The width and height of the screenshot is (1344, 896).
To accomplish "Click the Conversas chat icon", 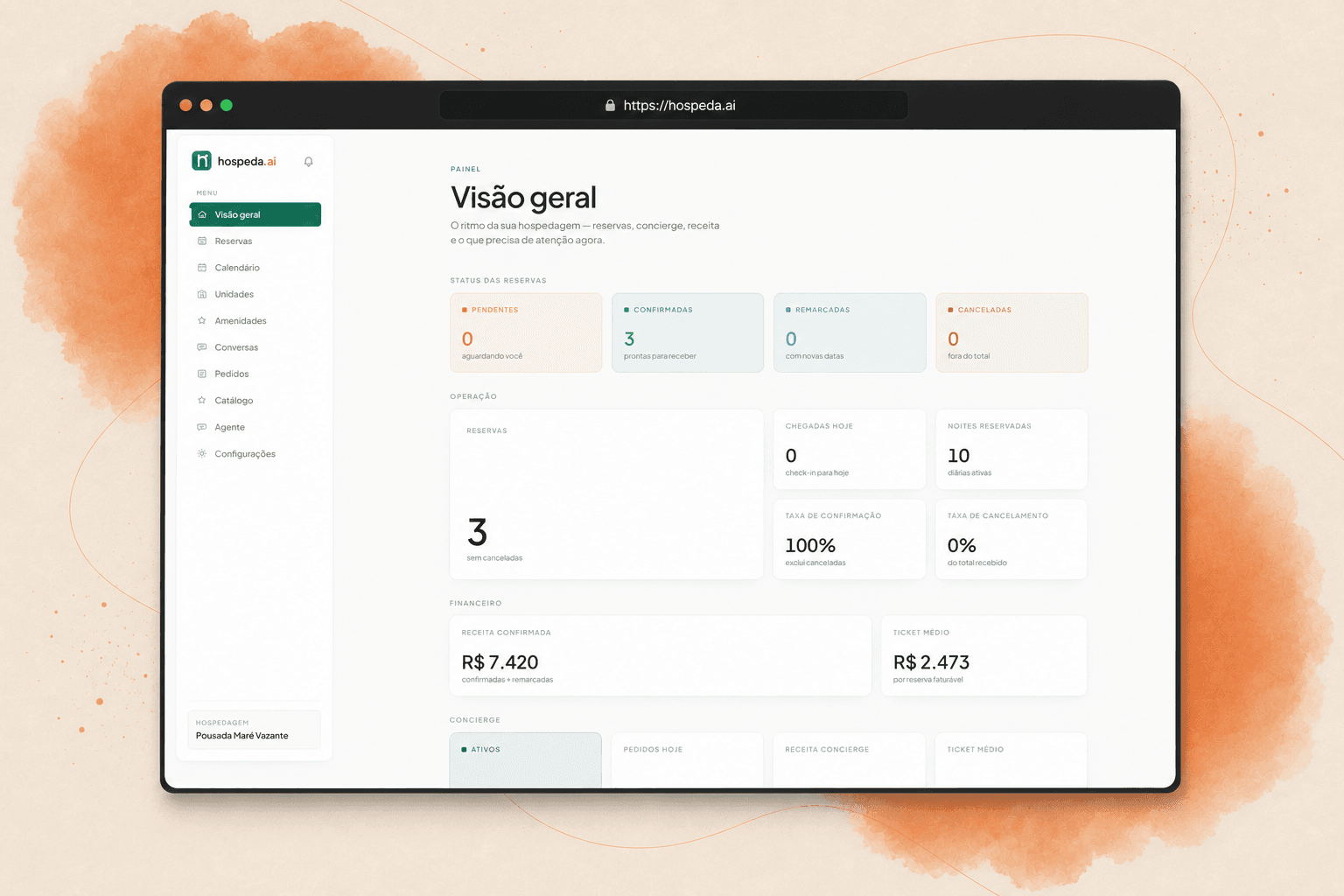I will point(202,347).
